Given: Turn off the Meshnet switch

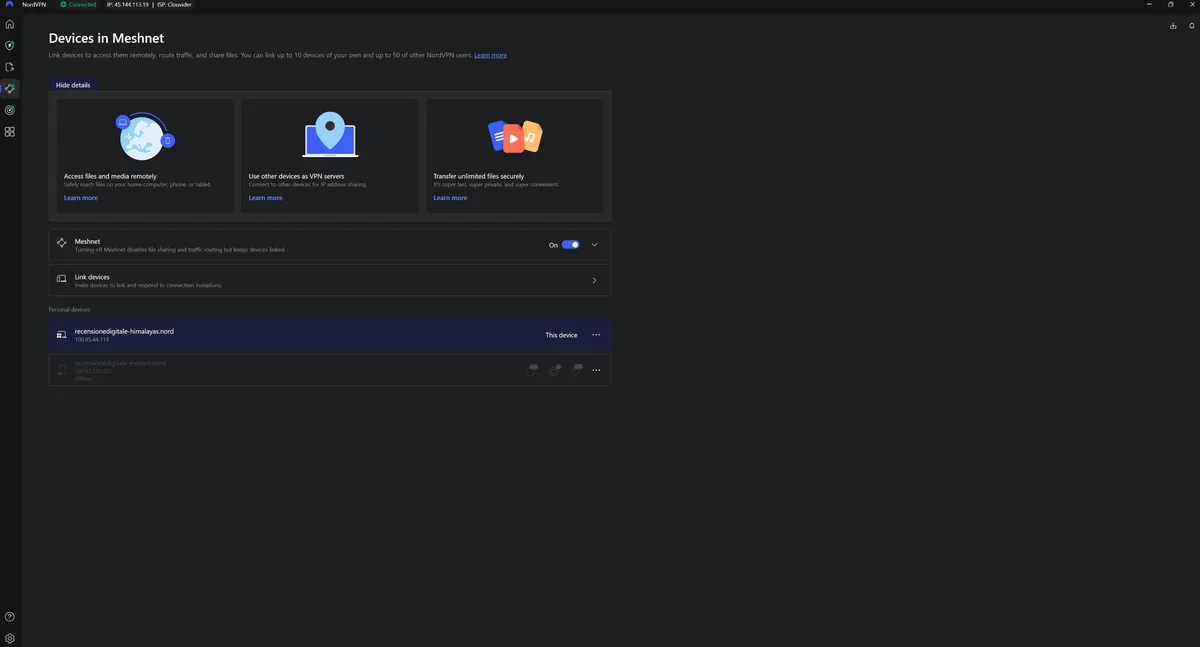Looking at the screenshot, I should click(x=570, y=245).
